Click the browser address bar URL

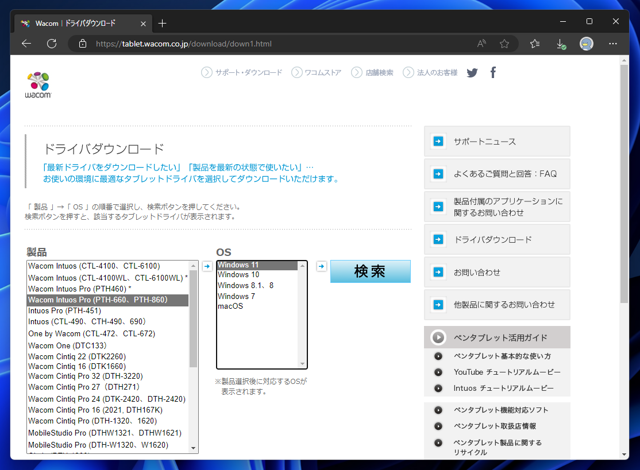coord(184,44)
